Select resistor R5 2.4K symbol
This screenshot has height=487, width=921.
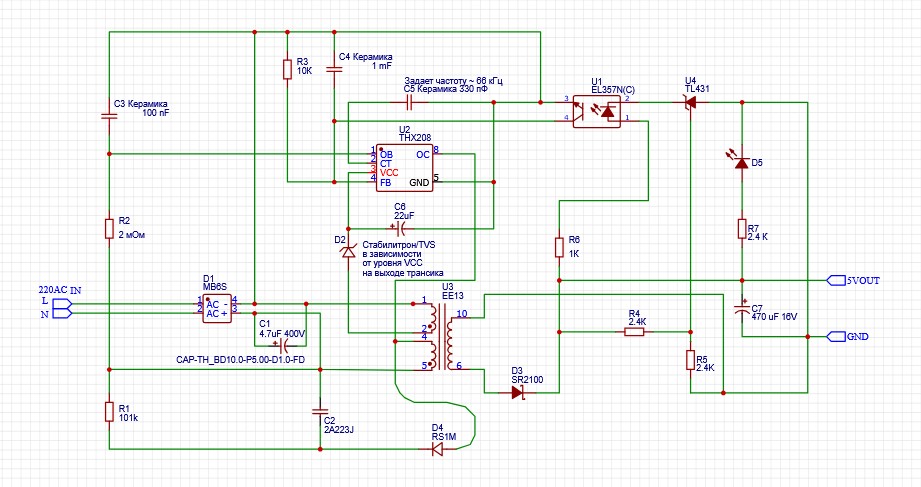click(691, 360)
